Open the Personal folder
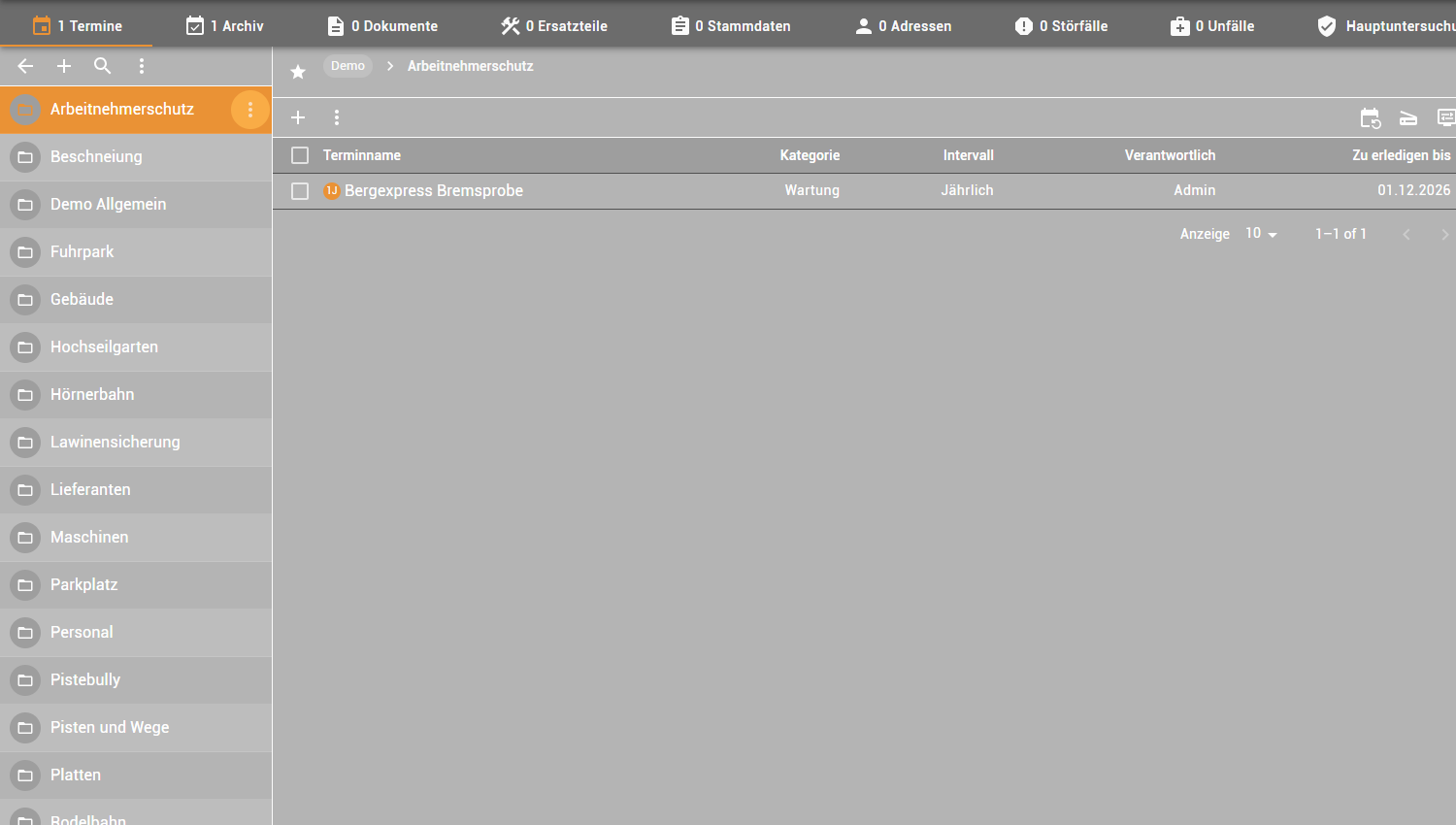This screenshot has height=825, width=1456. (136, 633)
